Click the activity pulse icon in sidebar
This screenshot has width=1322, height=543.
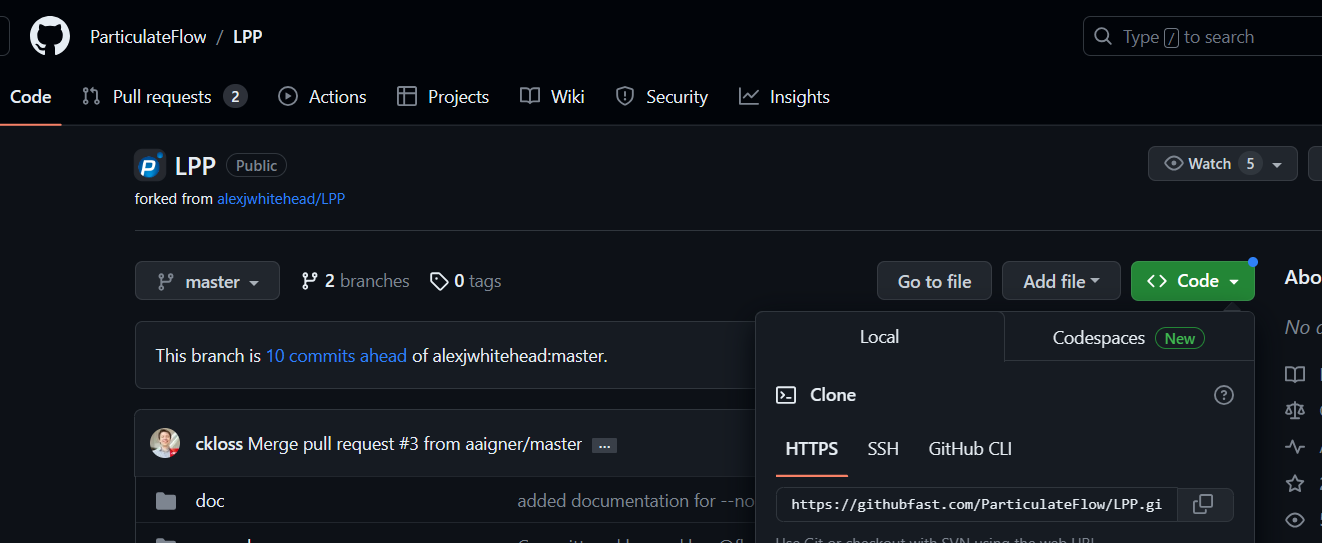(x=1295, y=447)
